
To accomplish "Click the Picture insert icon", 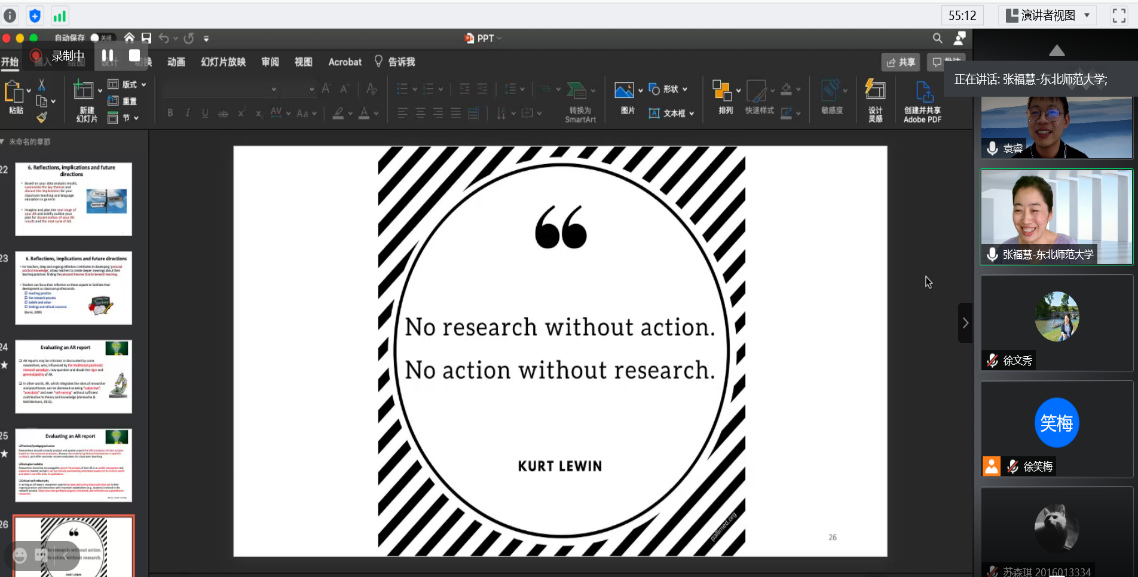I will pos(624,90).
